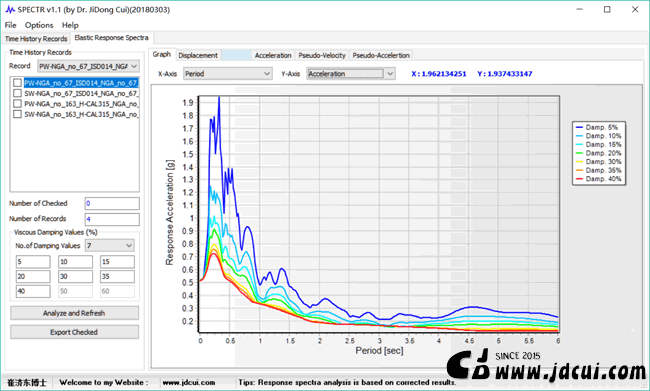Click the Export Checked button
The image size is (650, 391).
74,332
